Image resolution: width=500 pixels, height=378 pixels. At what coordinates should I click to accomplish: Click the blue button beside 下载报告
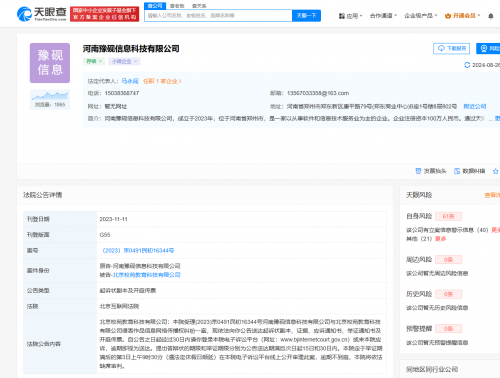pyautogui.click(x=488, y=48)
